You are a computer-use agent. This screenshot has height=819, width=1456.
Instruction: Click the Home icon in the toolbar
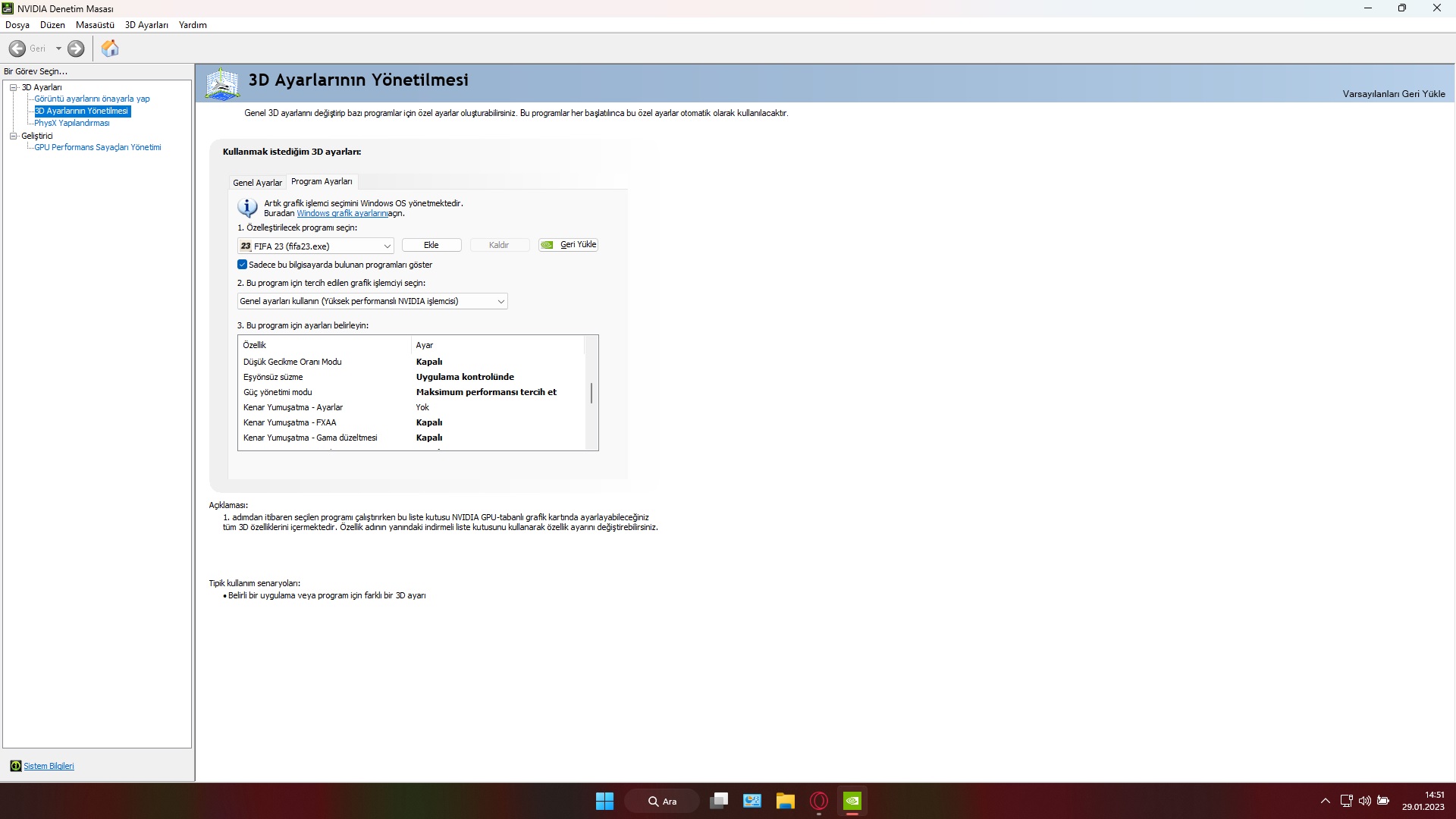(x=110, y=49)
